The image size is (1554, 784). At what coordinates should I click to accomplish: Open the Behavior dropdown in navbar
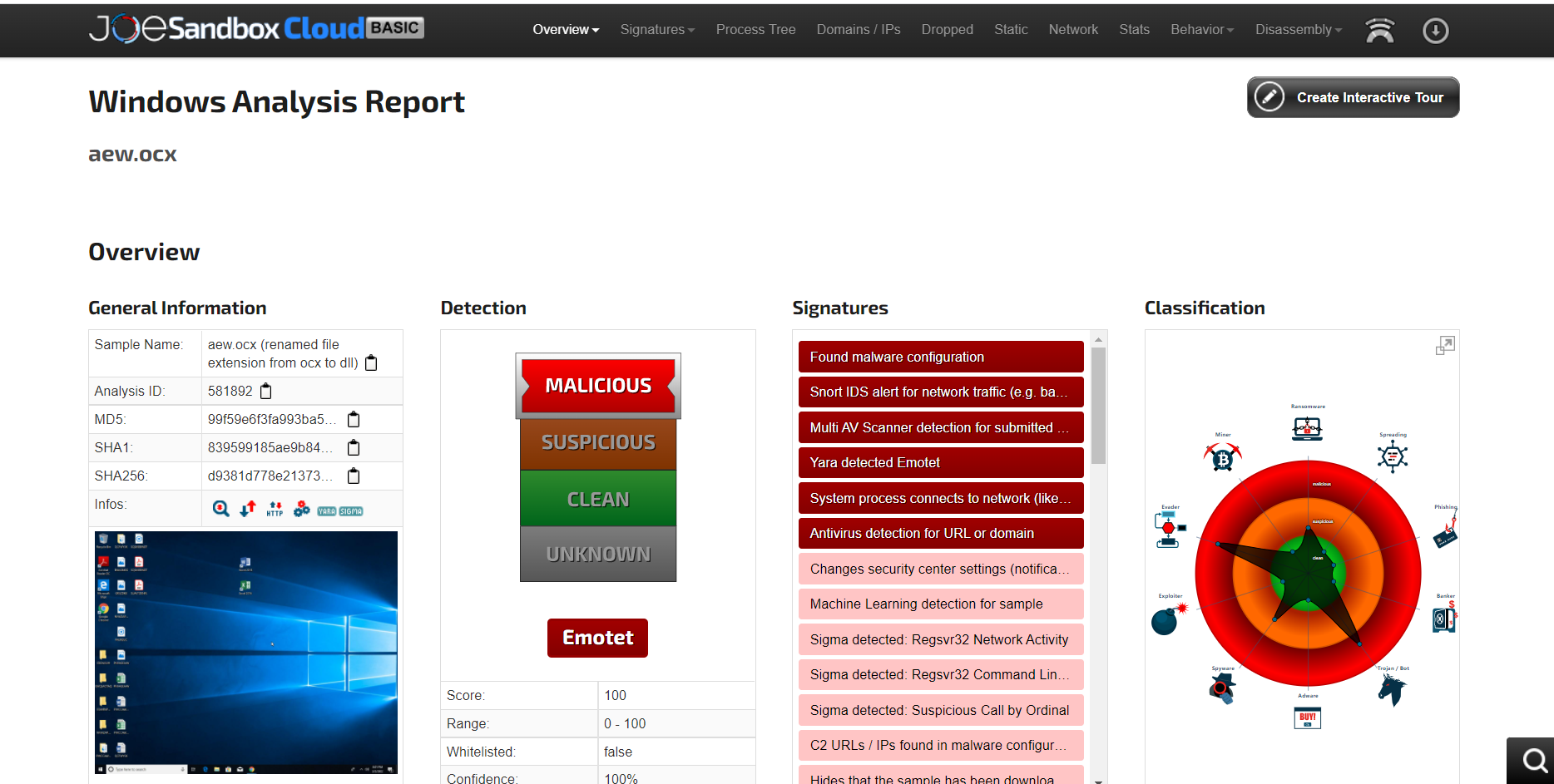pyautogui.click(x=1202, y=30)
